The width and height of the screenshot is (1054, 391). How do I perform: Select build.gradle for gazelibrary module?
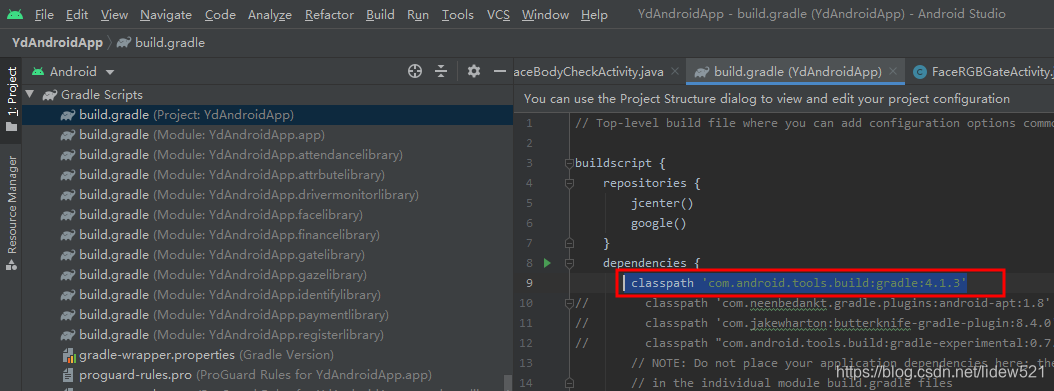point(267,275)
